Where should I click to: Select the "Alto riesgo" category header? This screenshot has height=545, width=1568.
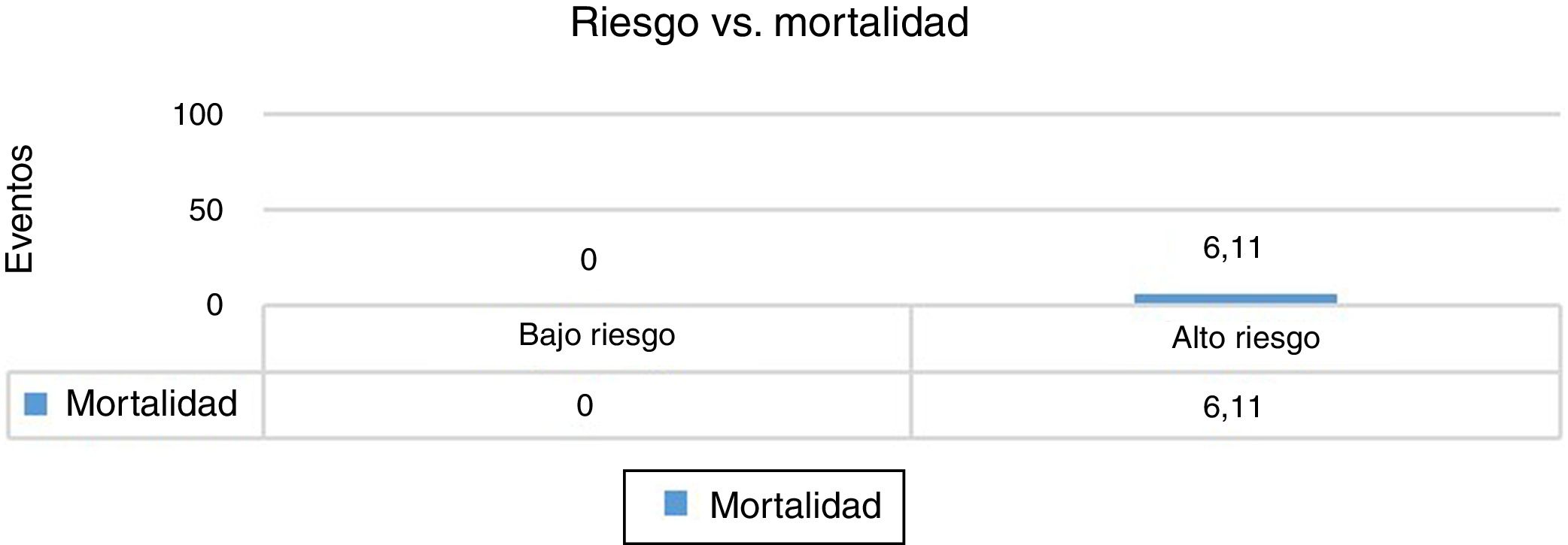coord(1245,338)
